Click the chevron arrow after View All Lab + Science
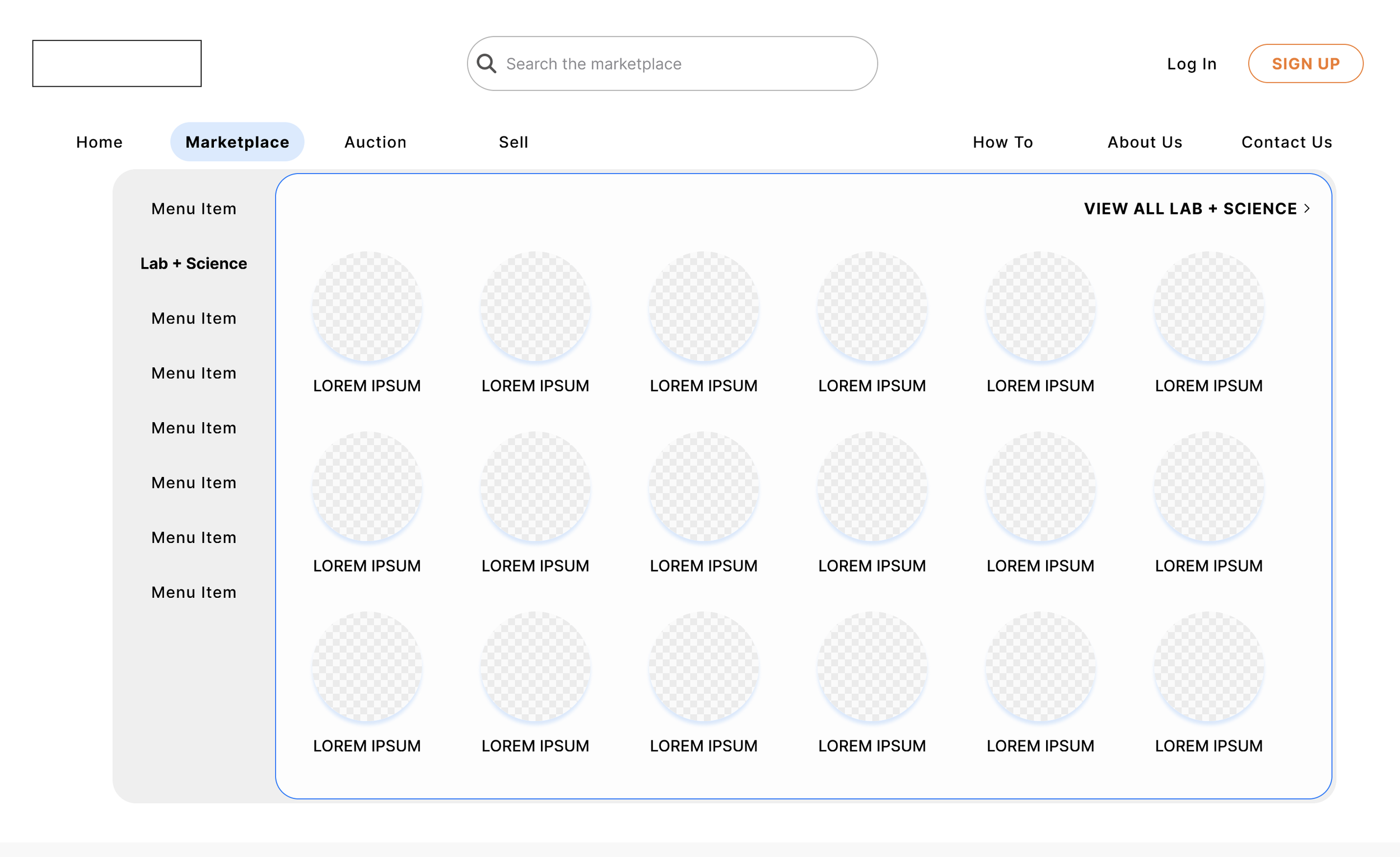The image size is (1400, 857). (x=1307, y=208)
